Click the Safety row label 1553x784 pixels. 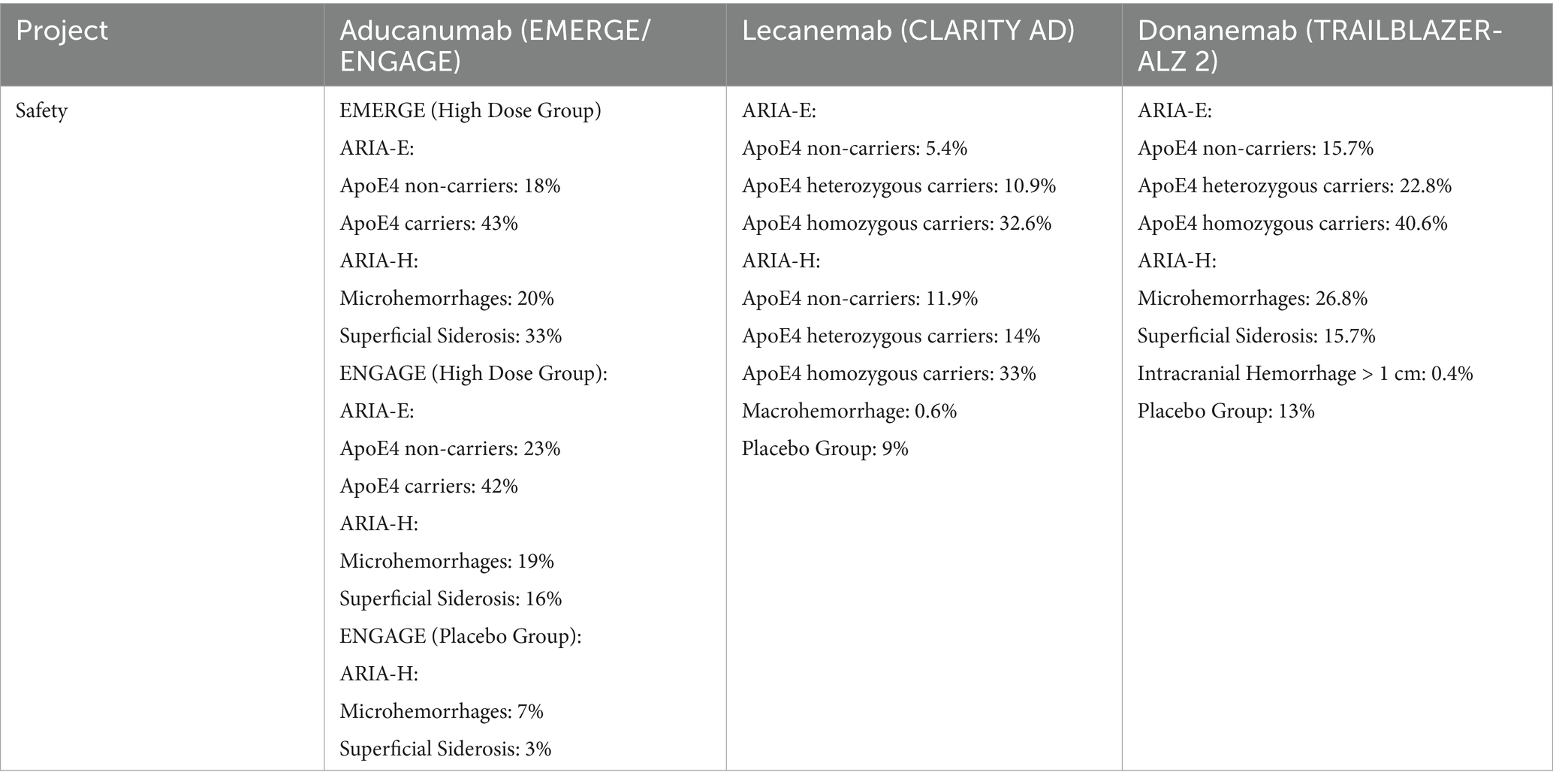tap(41, 110)
